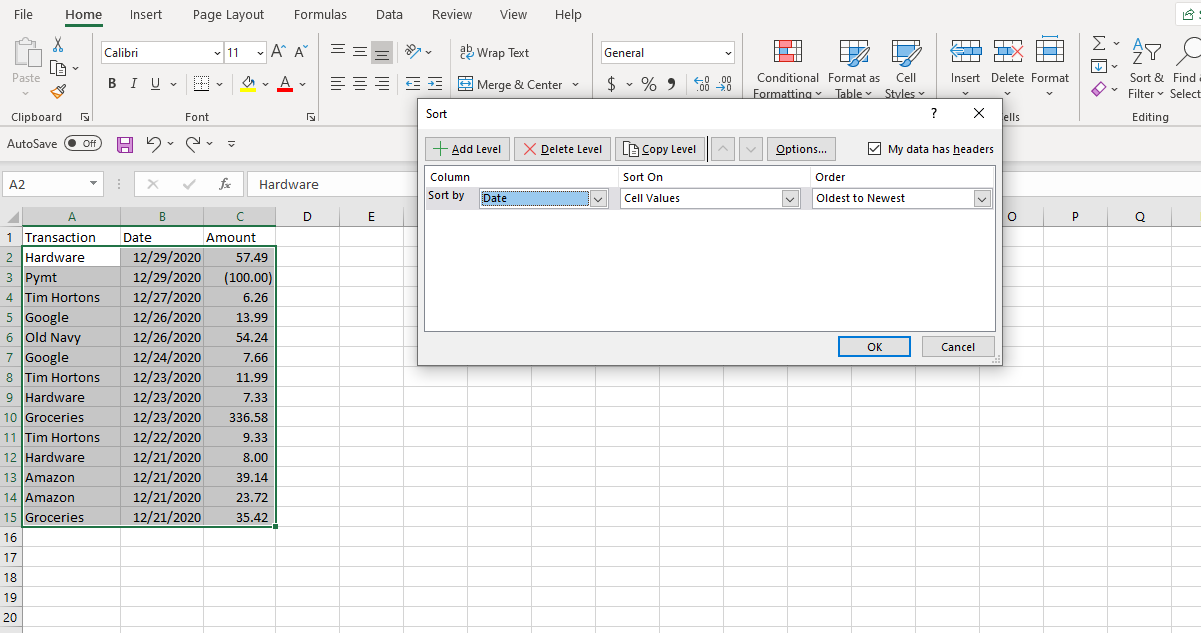Viewport: 1201px width, 633px height.
Task: Open the Order Oldest to Newest dropdown
Action: point(982,198)
